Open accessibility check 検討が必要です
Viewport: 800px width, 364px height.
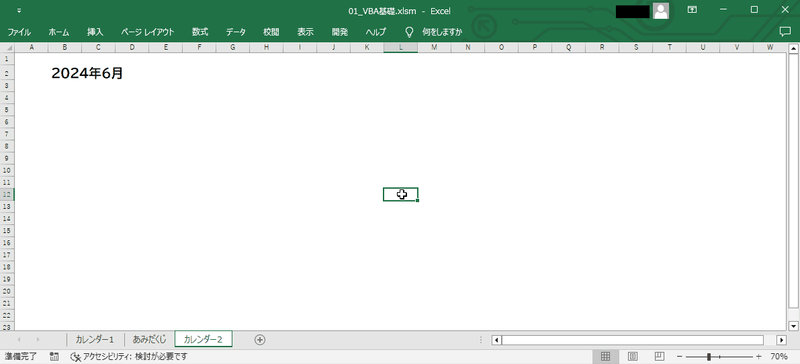pyautogui.click(x=129, y=356)
